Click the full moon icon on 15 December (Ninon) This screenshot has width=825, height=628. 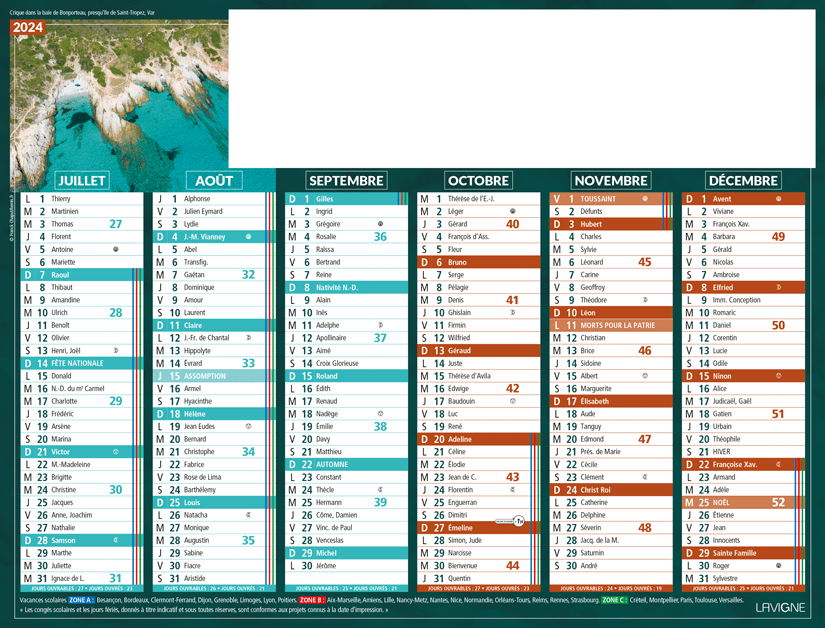tap(778, 376)
